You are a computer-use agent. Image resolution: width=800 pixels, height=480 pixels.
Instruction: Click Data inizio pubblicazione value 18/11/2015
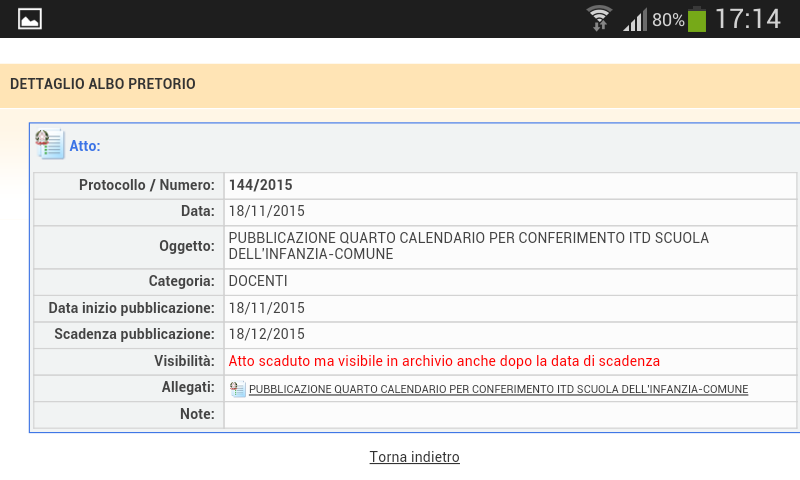pos(266,308)
